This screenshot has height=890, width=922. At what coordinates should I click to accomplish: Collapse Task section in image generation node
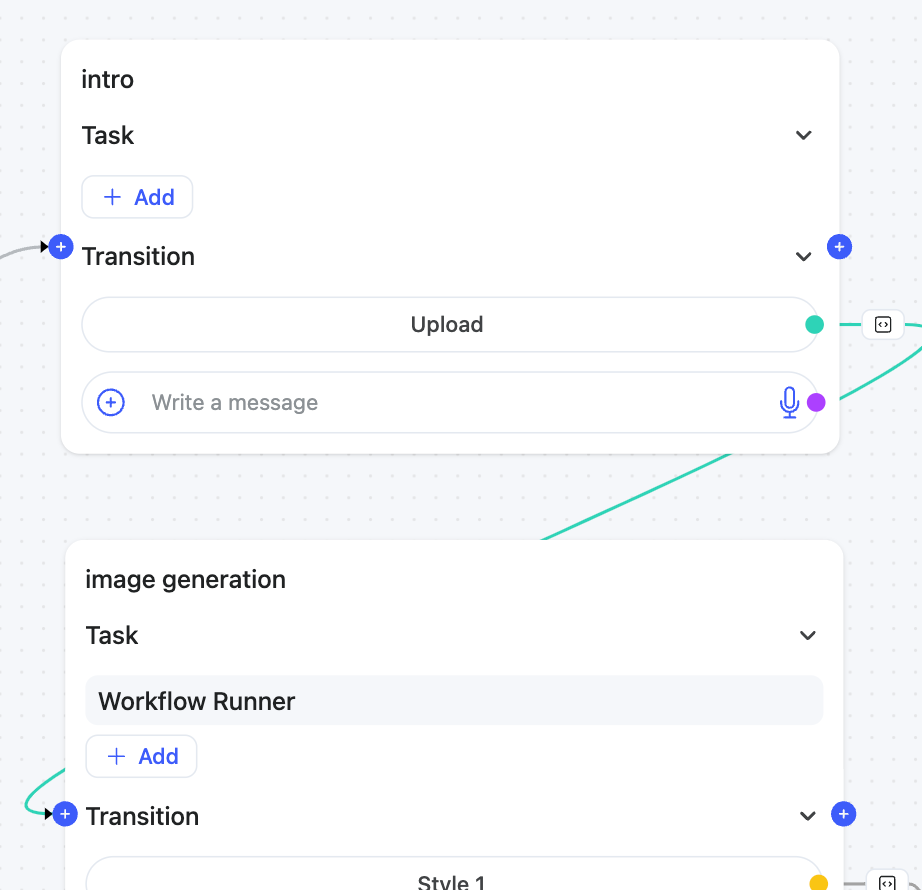click(808, 635)
